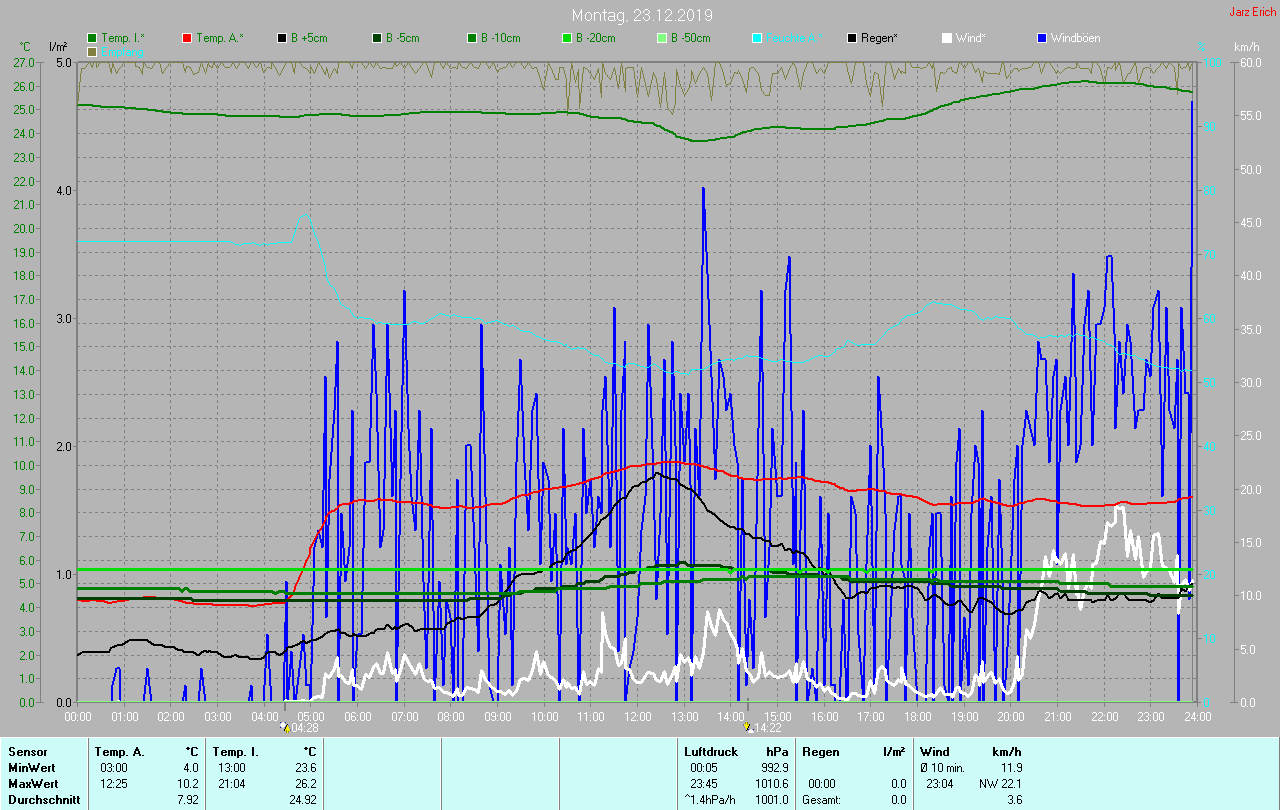Image resolution: width=1280 pixels, height=810 pixels.
Task: Click the black Regen* legend square
Action: (x=852, y=38)
